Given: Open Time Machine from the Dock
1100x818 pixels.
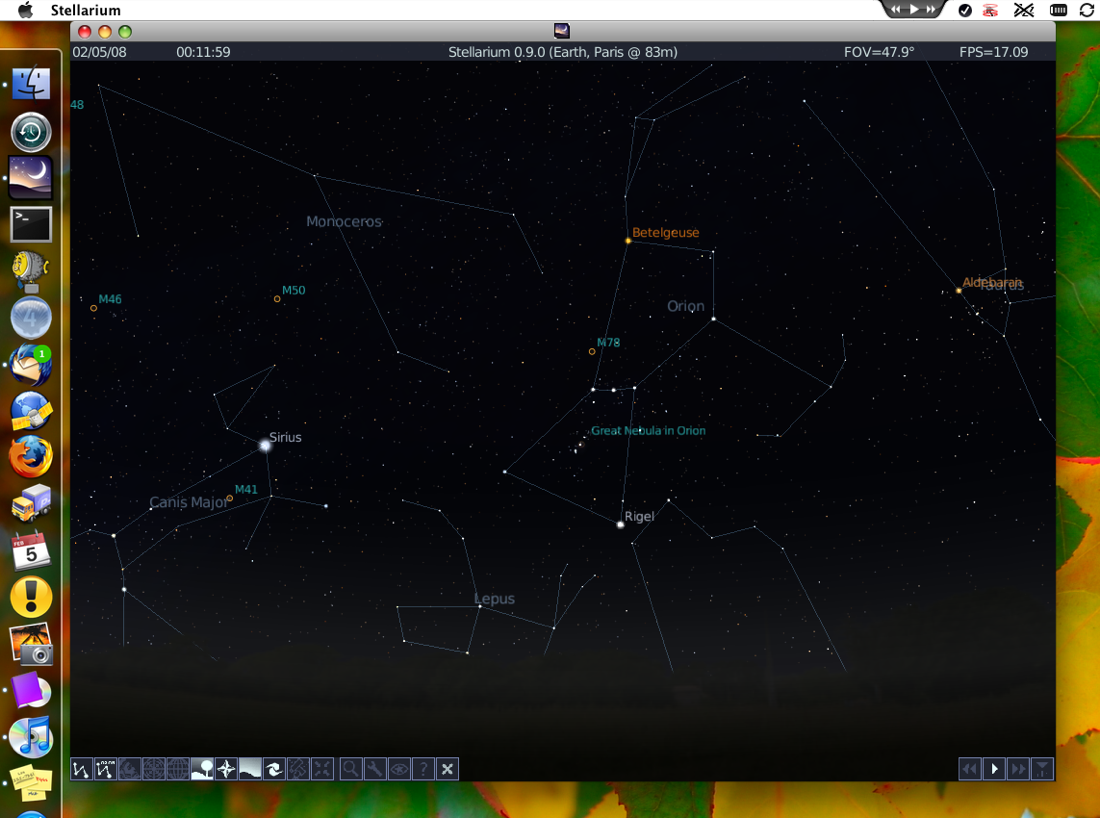Looking at the screenshot, I should pos(31,131).
